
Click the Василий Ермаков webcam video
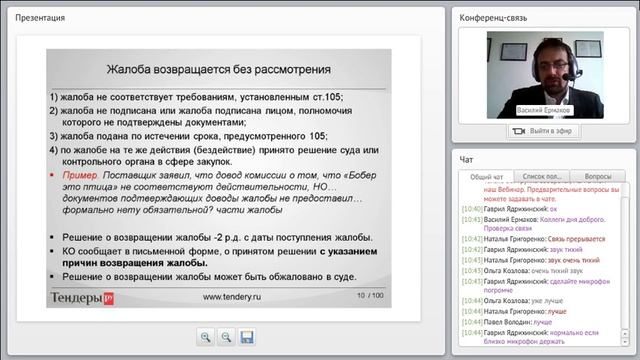pyautogui.click(x=545, y=75)
